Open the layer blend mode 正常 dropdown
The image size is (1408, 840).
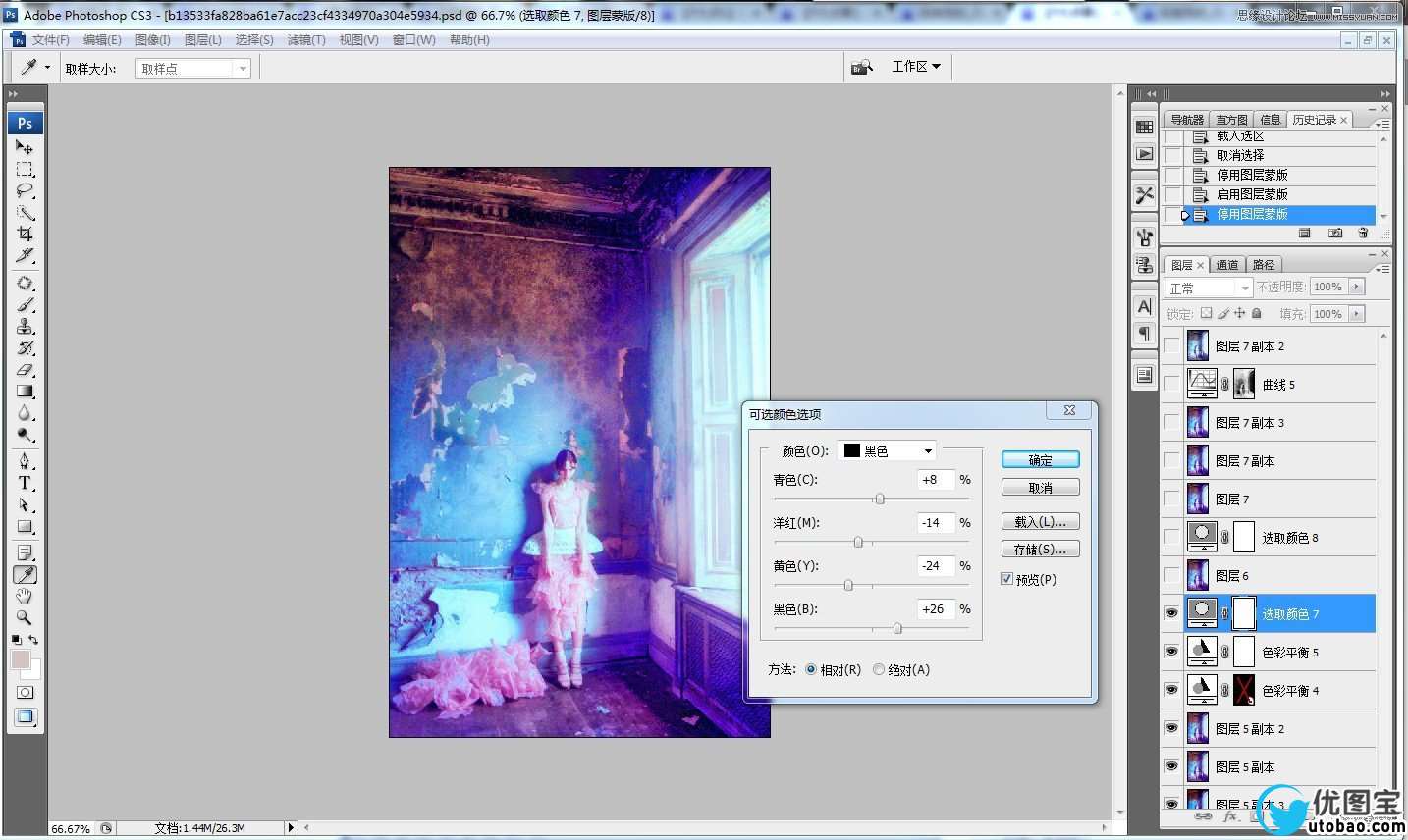1208,288
